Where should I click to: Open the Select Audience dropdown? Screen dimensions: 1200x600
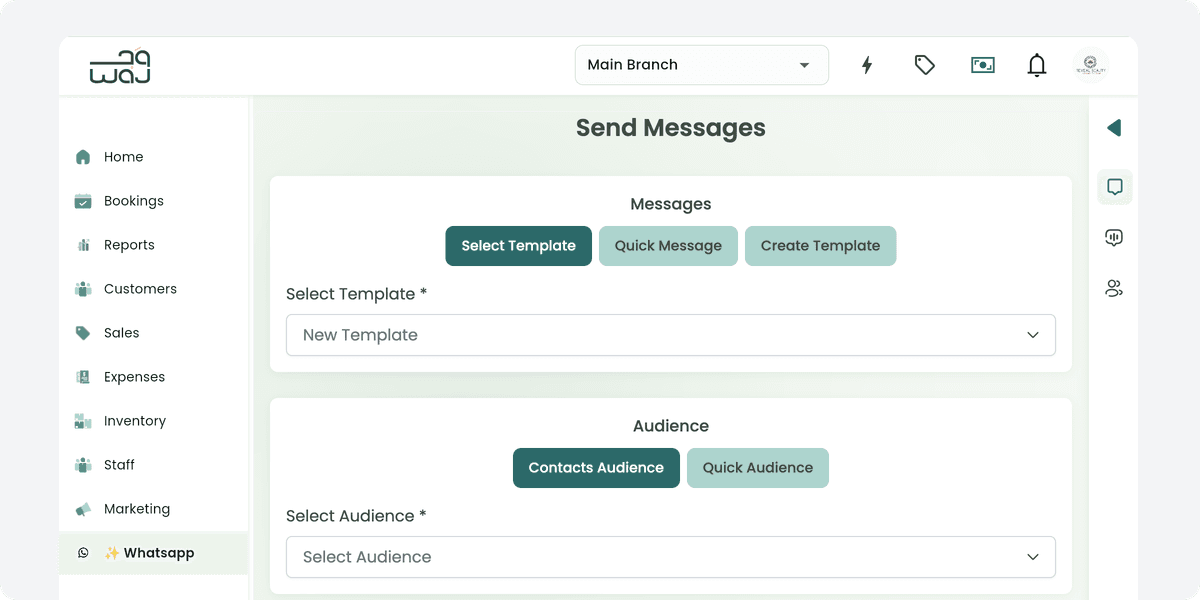(x=670, y=557)
